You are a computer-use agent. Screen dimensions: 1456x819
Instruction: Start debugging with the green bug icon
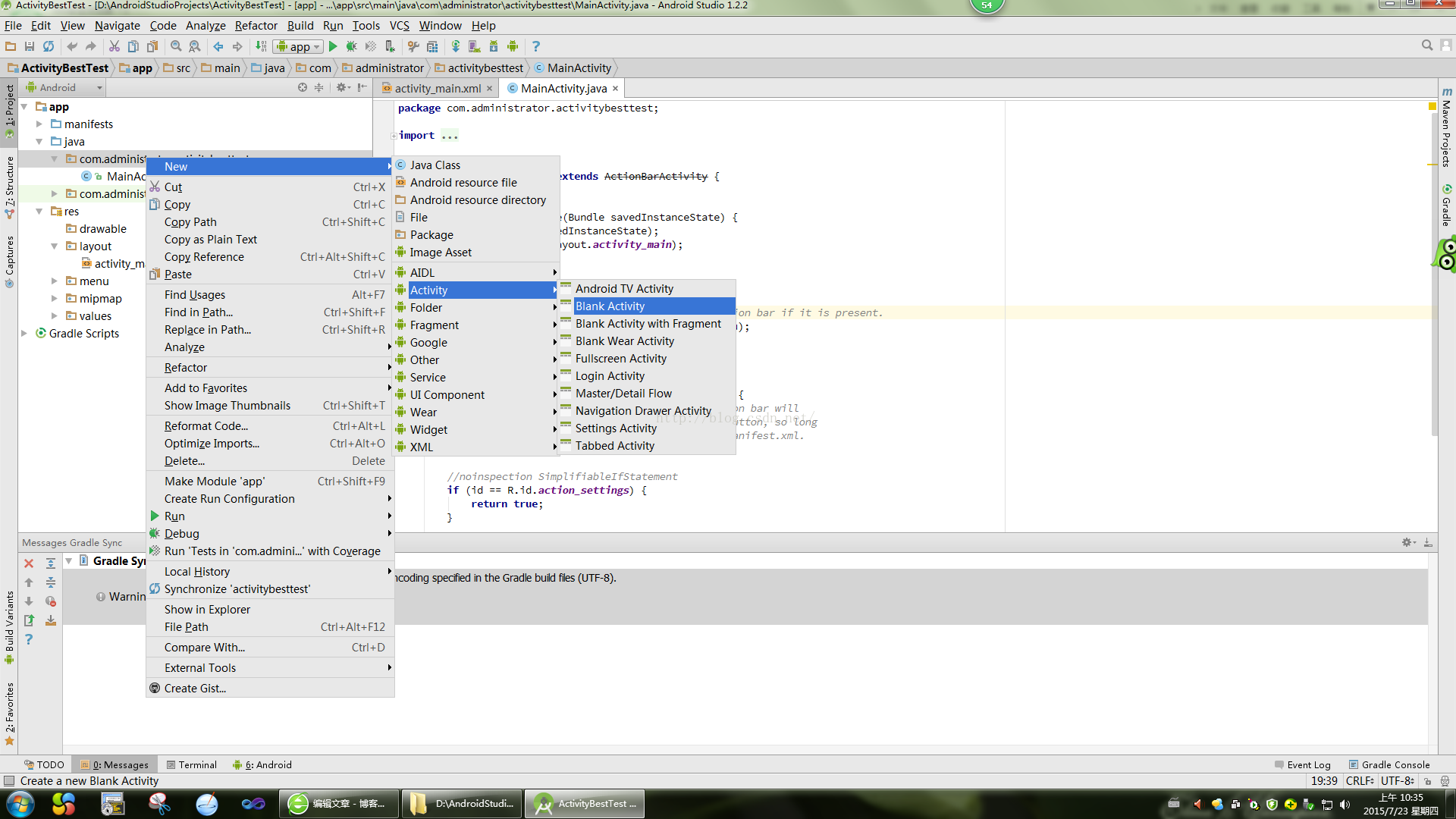pyautogui.click(x=351, y=46)
